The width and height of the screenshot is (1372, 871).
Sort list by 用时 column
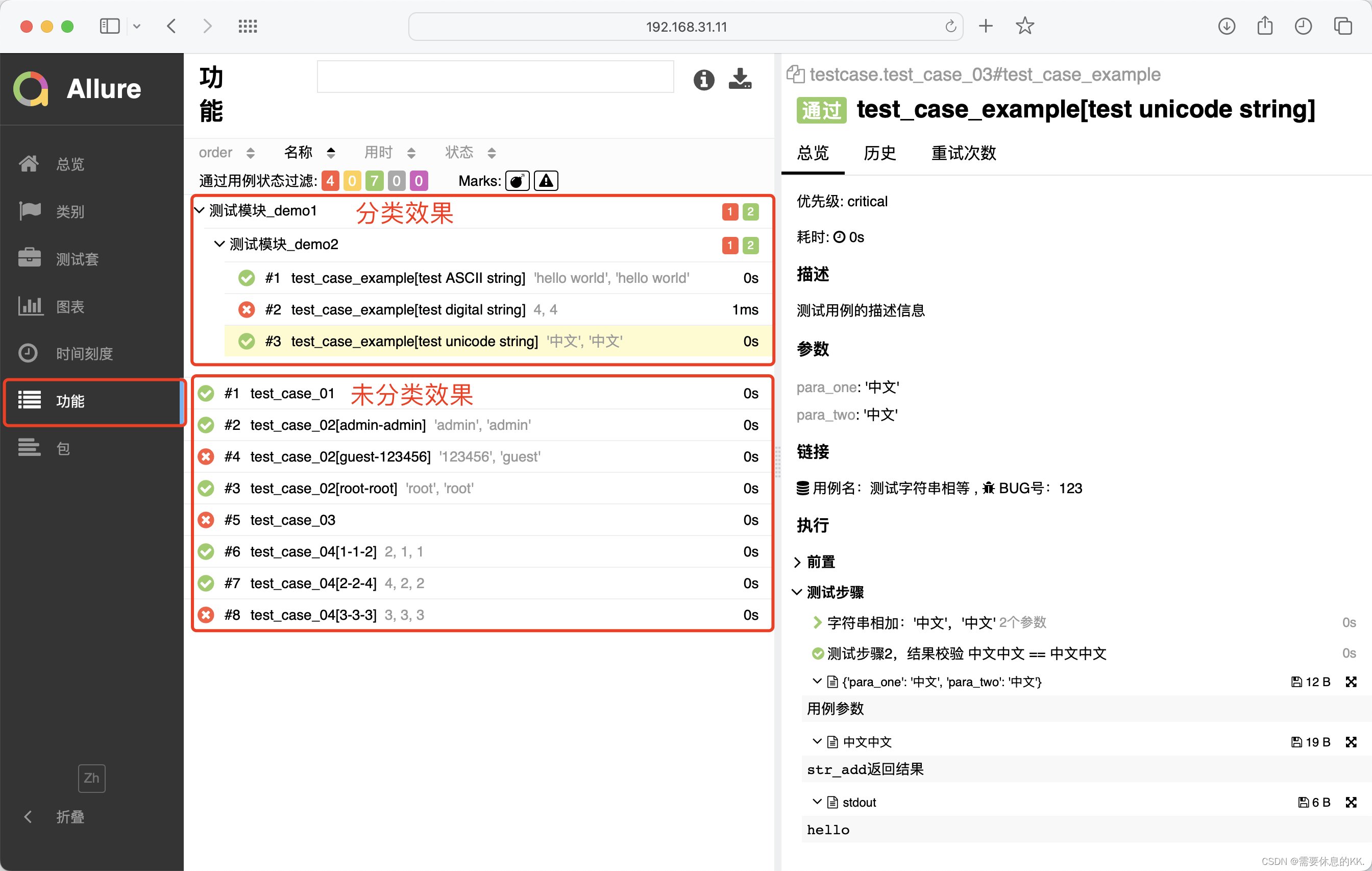(388, 153)
